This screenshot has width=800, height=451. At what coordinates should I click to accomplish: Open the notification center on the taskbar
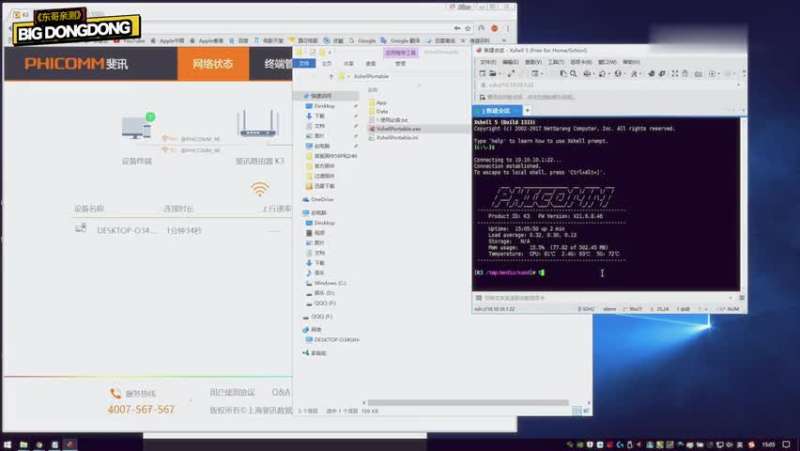[x=787, y=445]
